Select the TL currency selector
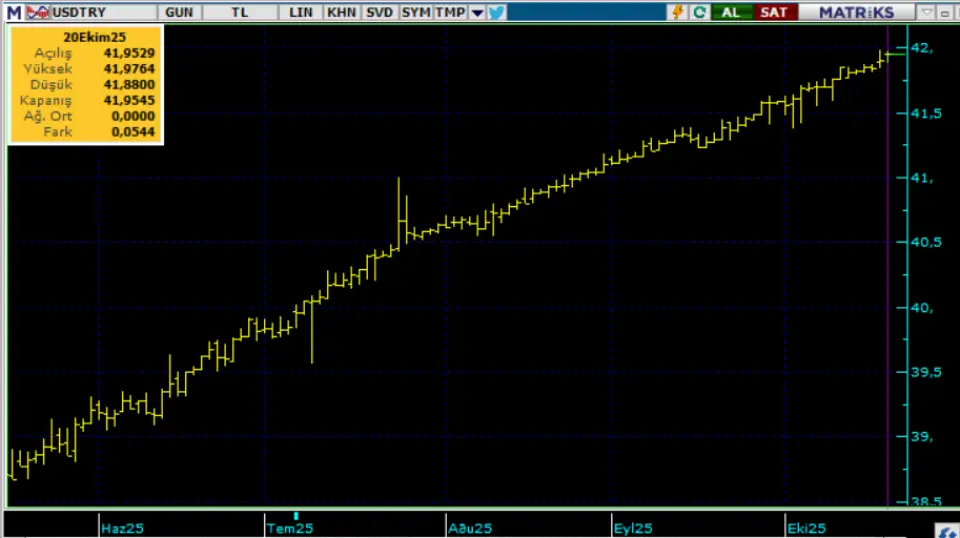The image size is (960, 538). [241, 12]
